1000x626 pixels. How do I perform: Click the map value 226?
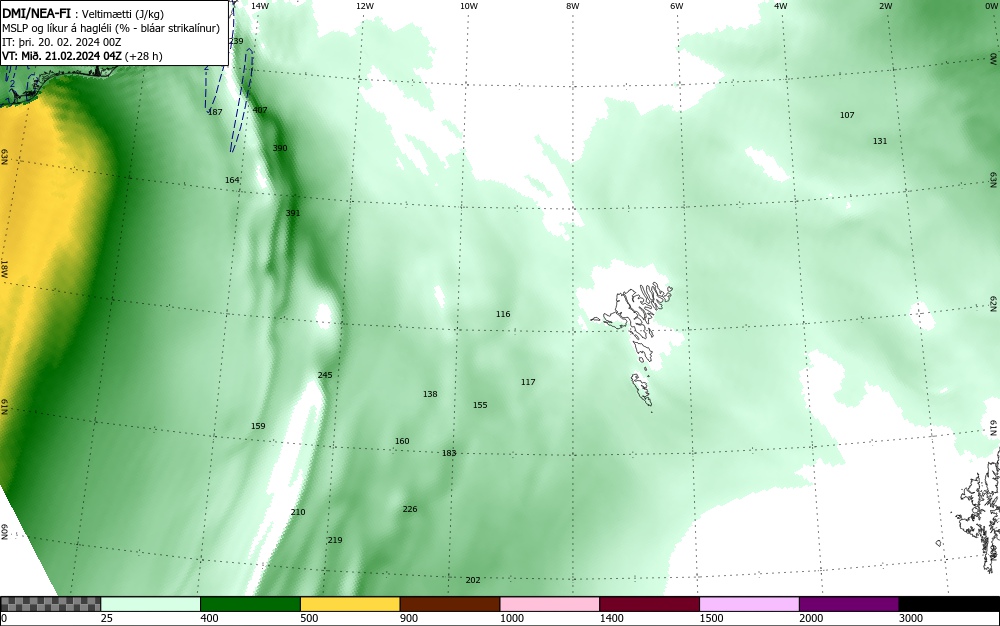pyautogui.click(x=410, y=509)
